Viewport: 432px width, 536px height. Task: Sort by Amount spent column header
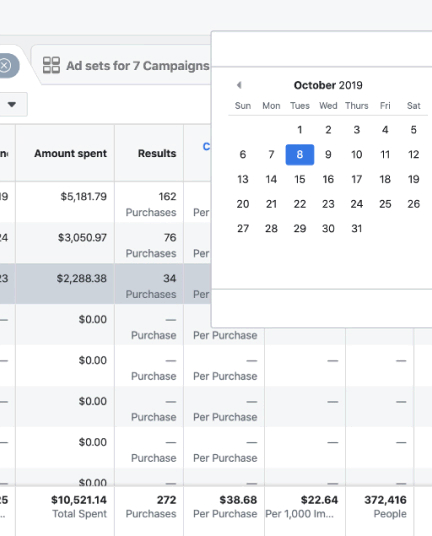(x=70, y=153)
